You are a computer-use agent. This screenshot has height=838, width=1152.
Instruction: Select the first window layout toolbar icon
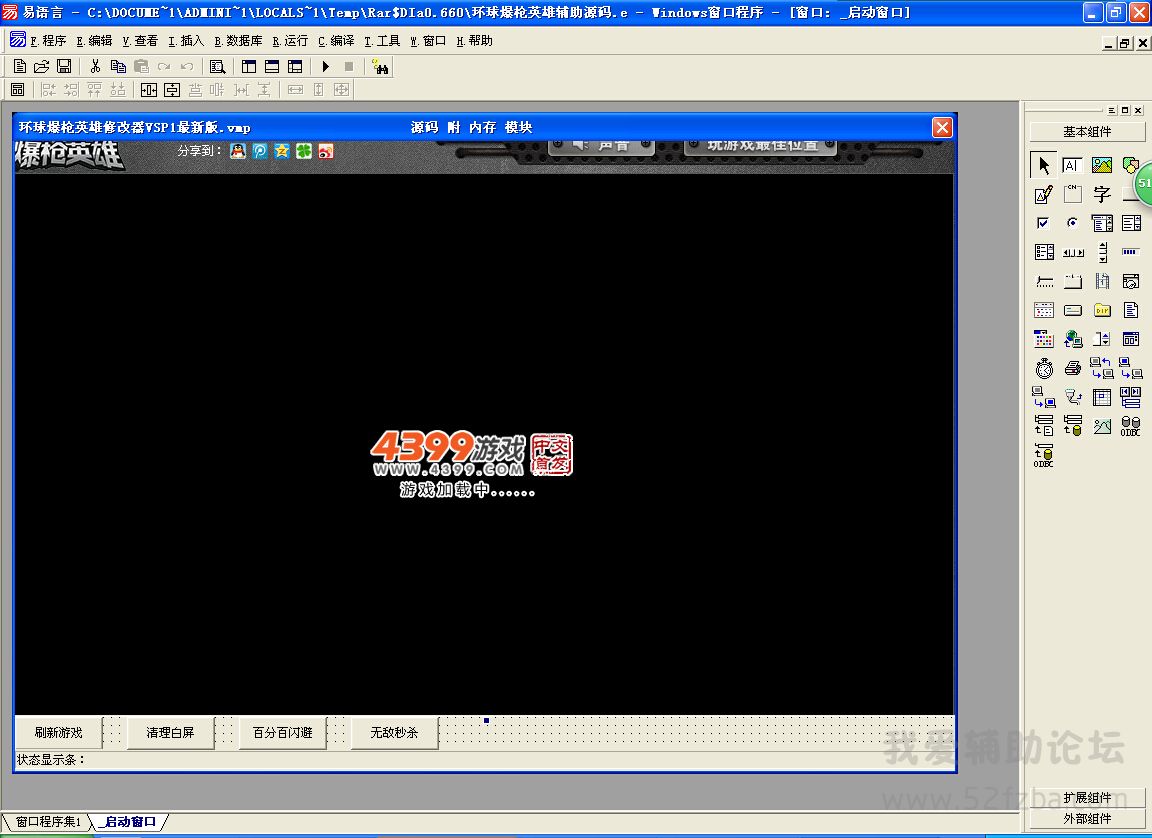[249, 67]
